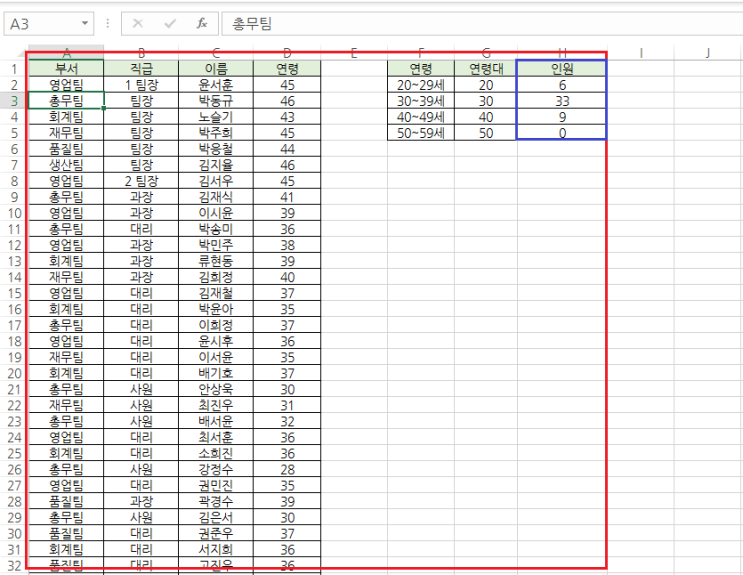The image size is (743, 575).
Task: Click name cell 김지율
Action: 216,165
